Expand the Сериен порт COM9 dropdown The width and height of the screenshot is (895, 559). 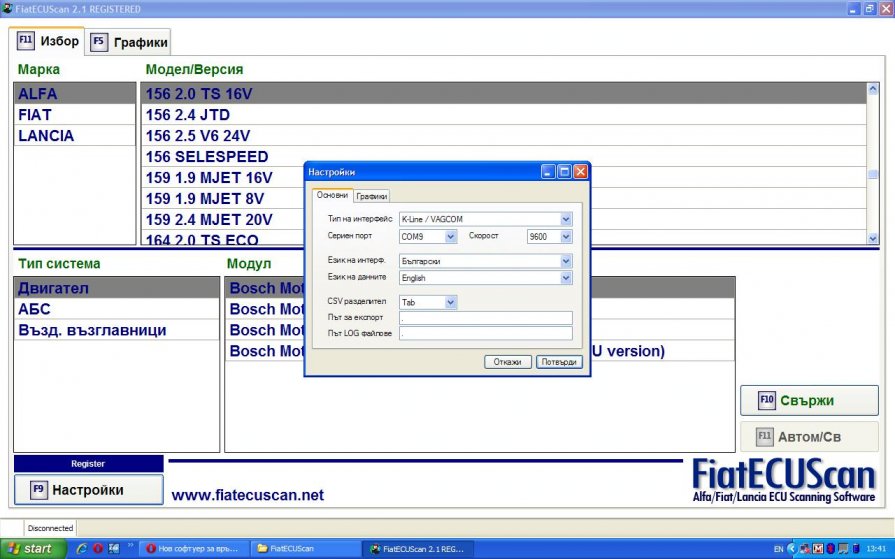point(451,237)
